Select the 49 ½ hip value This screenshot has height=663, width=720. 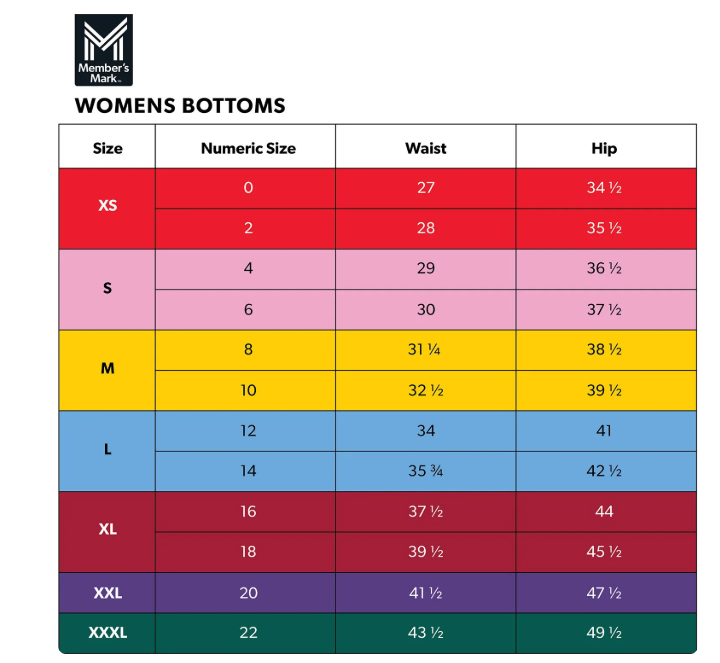coord(604,633)
